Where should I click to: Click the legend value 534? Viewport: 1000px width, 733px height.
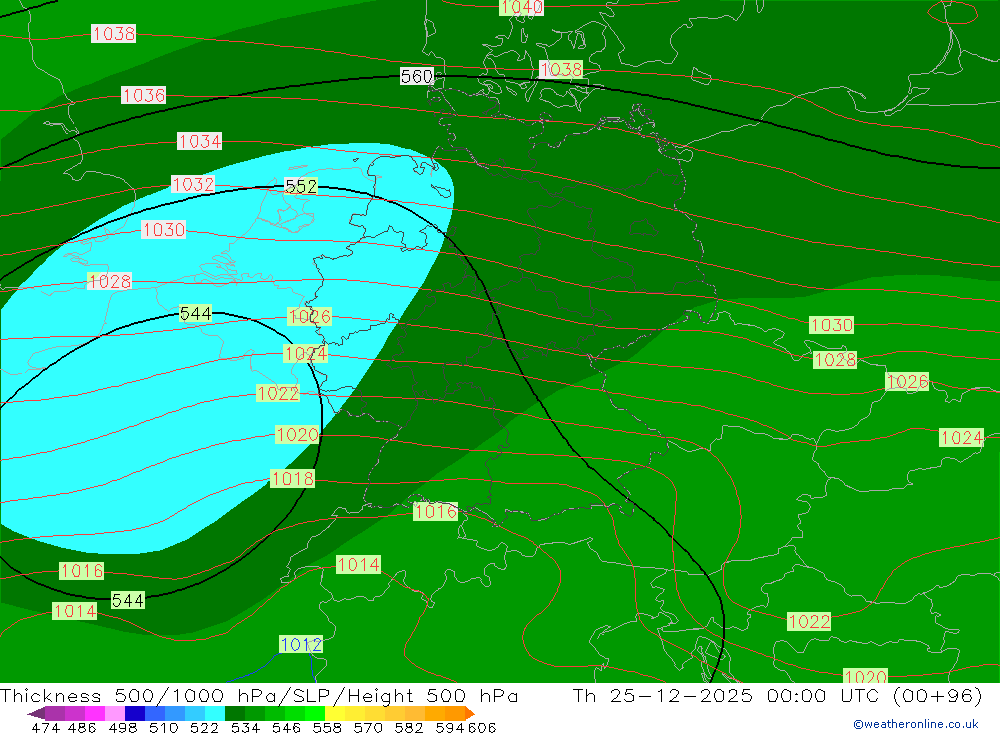coord(246,728)
